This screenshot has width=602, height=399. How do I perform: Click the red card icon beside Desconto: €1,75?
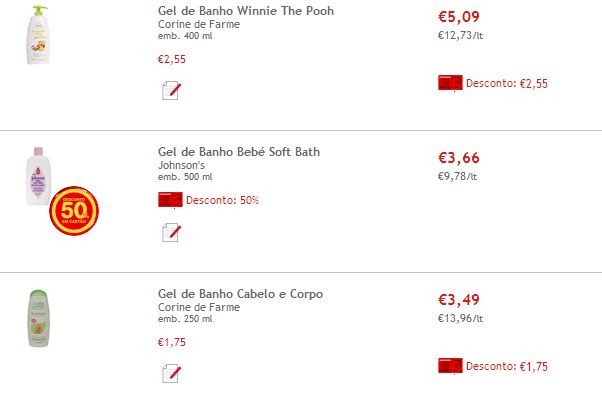(450, 366)
